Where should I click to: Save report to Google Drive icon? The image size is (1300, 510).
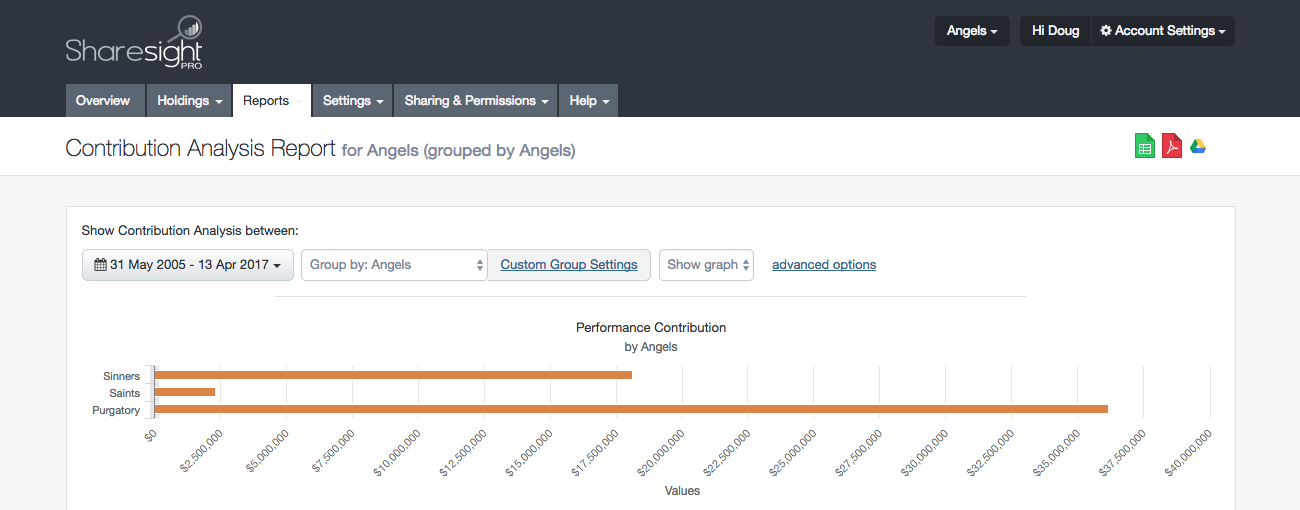[1197, 146]
